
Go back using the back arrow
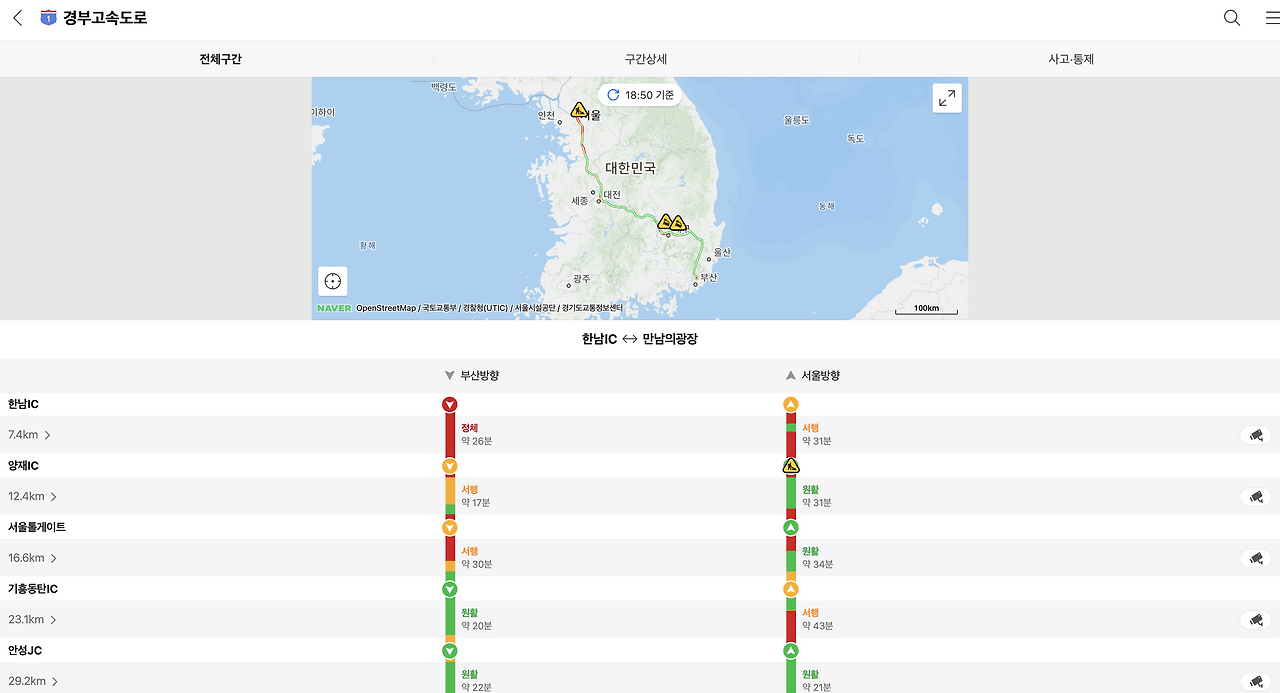(15, 17)
